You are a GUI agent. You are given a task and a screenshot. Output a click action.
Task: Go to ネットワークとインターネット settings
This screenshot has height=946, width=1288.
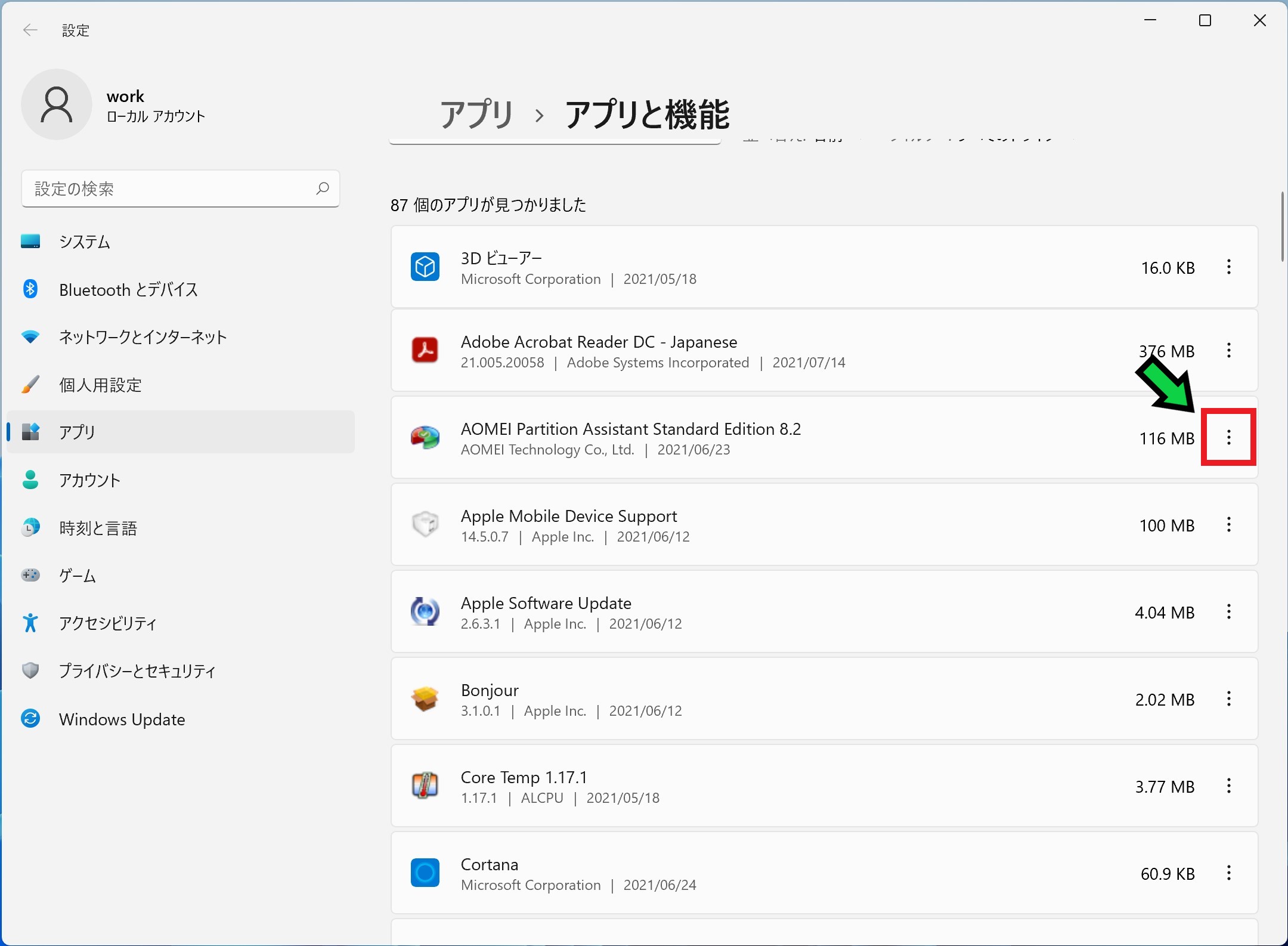click(181, 337)
